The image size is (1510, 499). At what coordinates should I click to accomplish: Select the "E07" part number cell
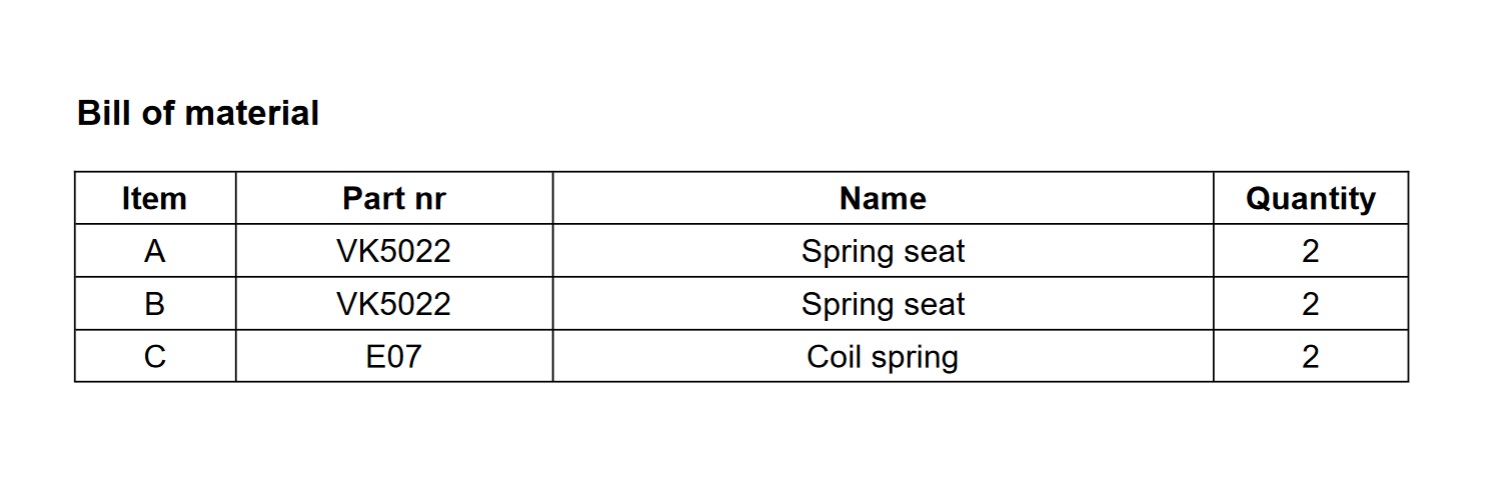[x=394, y=357]
